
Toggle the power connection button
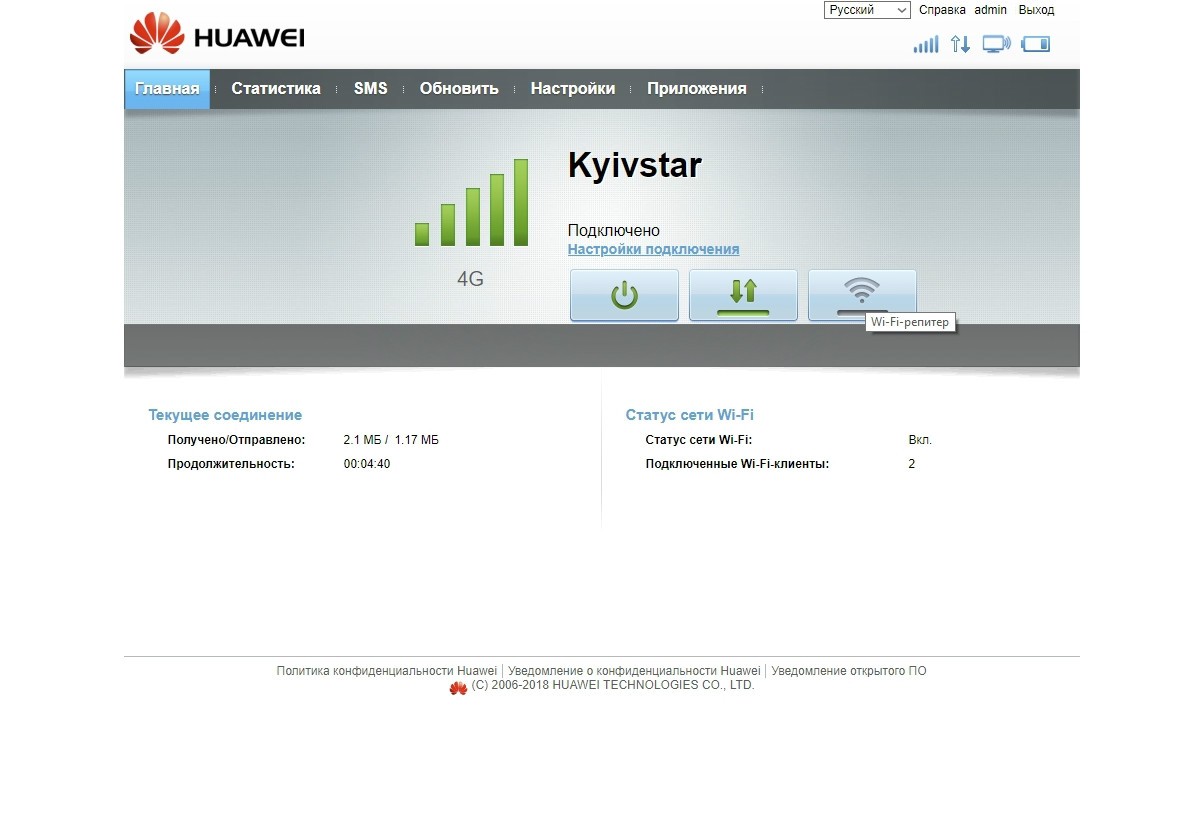click(x=624, y=295)
